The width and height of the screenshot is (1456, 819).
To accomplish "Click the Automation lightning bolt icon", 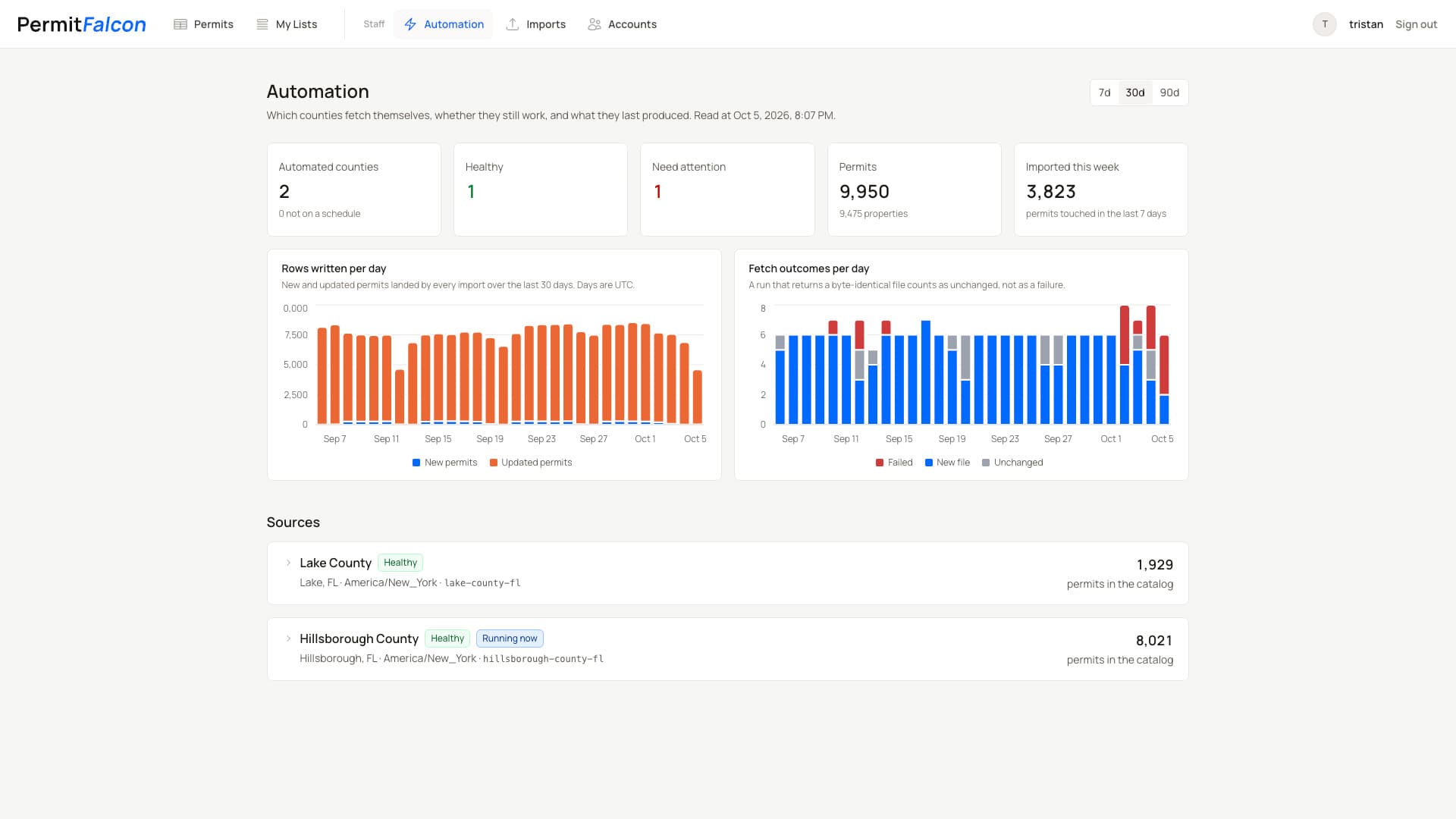I will (410, 24).
